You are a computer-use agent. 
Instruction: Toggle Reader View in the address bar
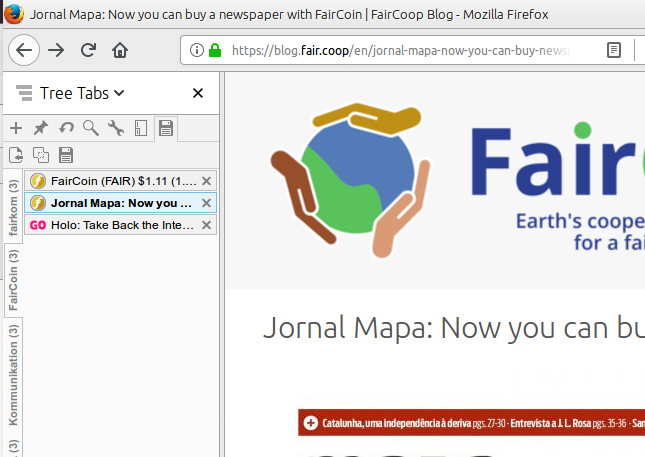[x=614, y=50]
